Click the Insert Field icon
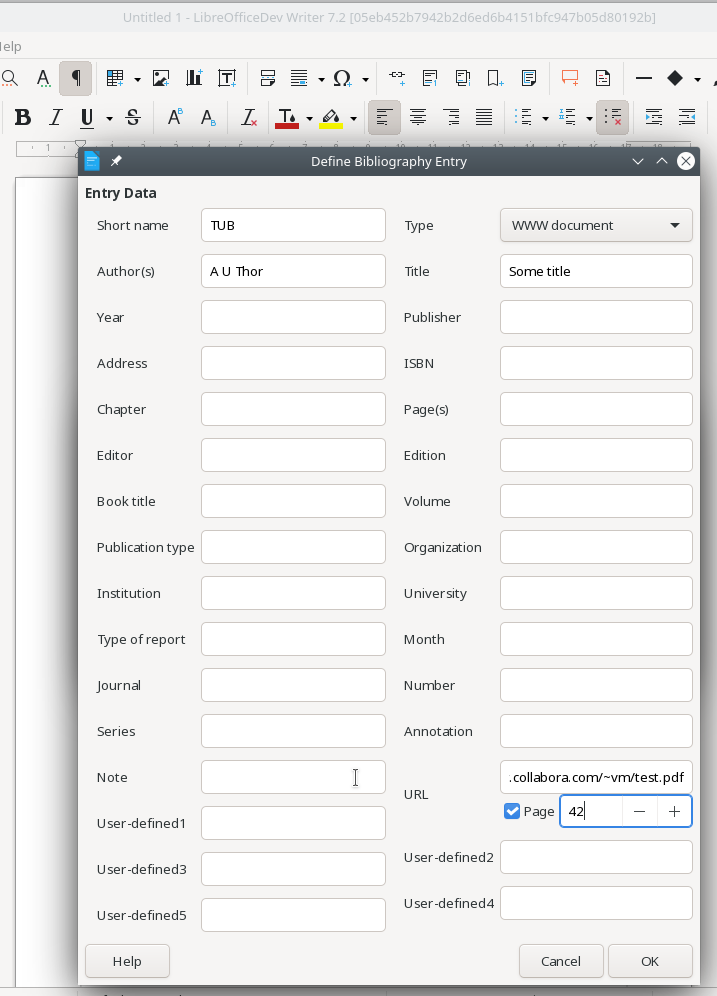Image resolution: width=717 pixels, height=996 pixels. tap(299, 78)
